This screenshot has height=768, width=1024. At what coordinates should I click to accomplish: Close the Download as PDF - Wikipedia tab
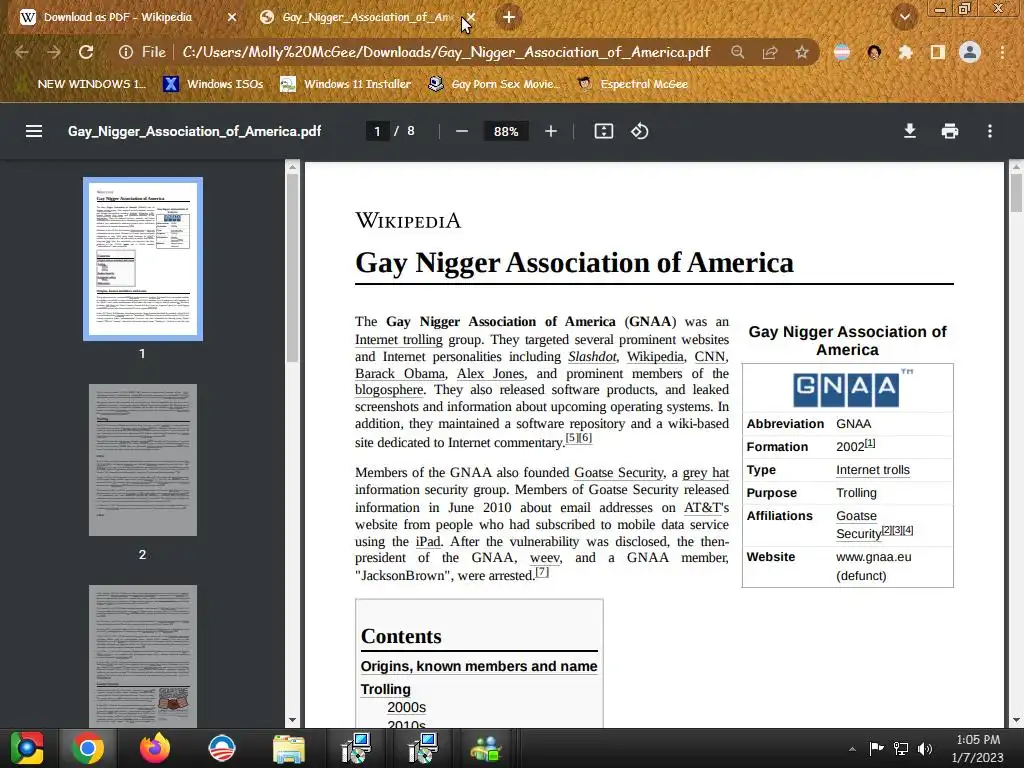point(232,18)
